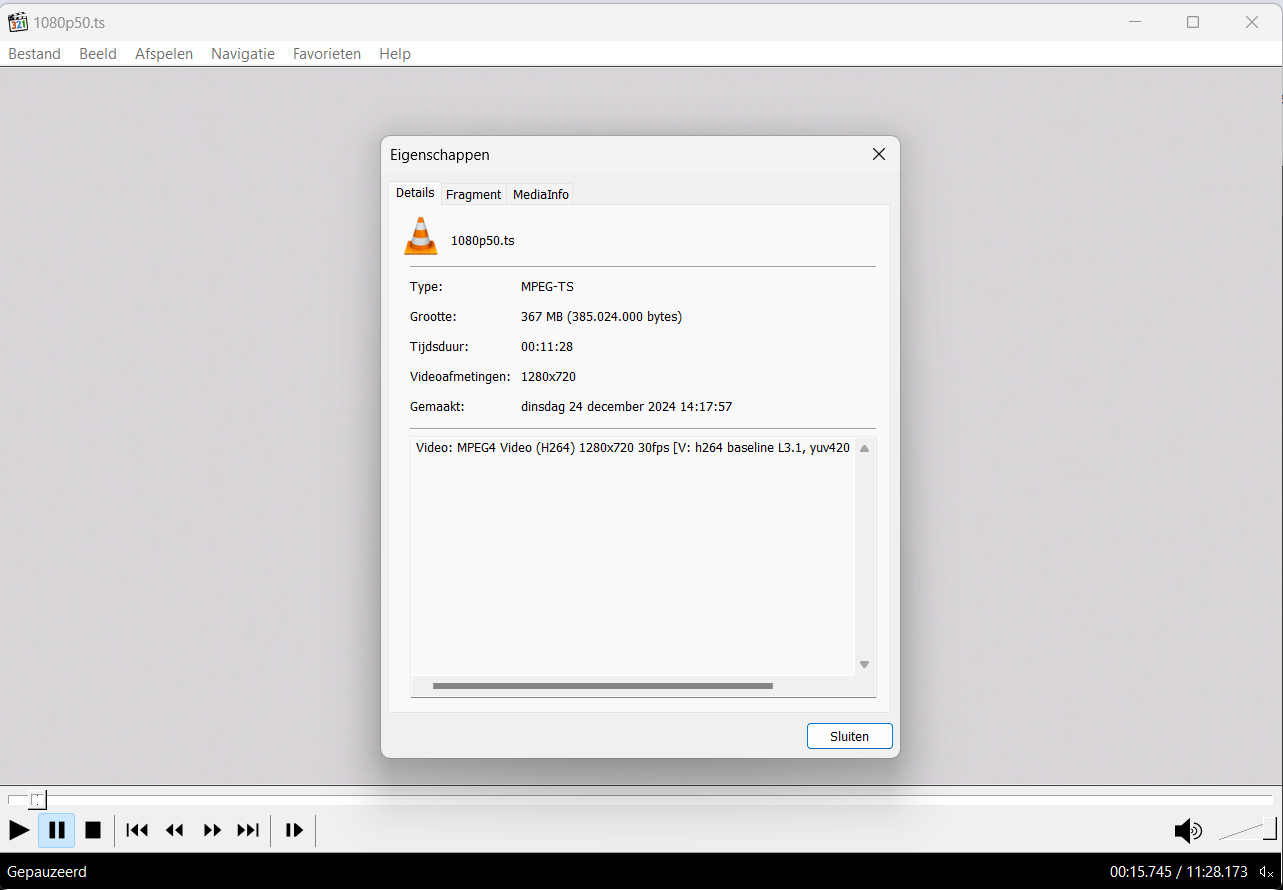Close the Eigenschappen dialog with X
Screen dimensions: 1283x890
879,154
